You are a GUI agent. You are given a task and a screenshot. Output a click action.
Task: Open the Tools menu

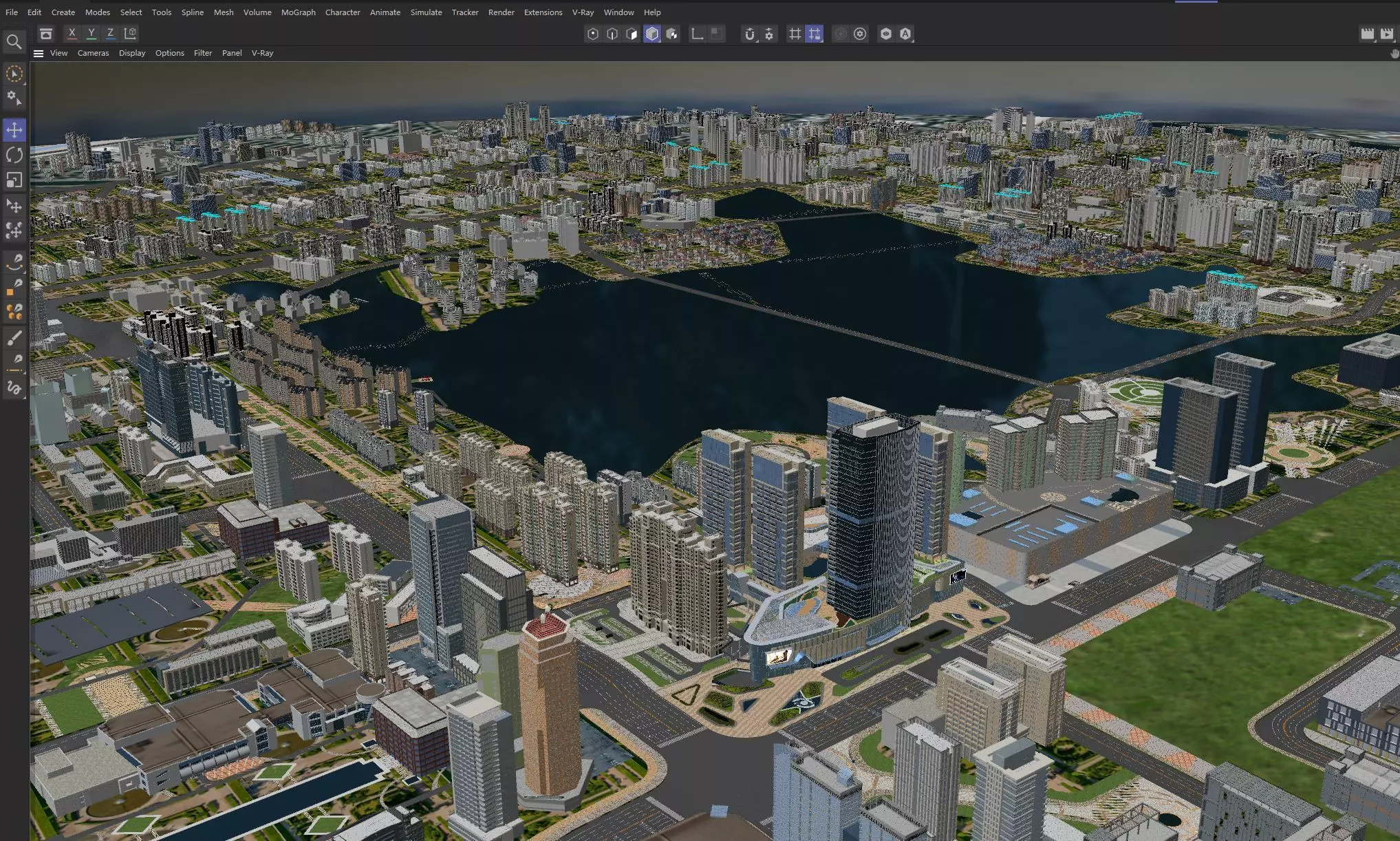pos(162,12)
